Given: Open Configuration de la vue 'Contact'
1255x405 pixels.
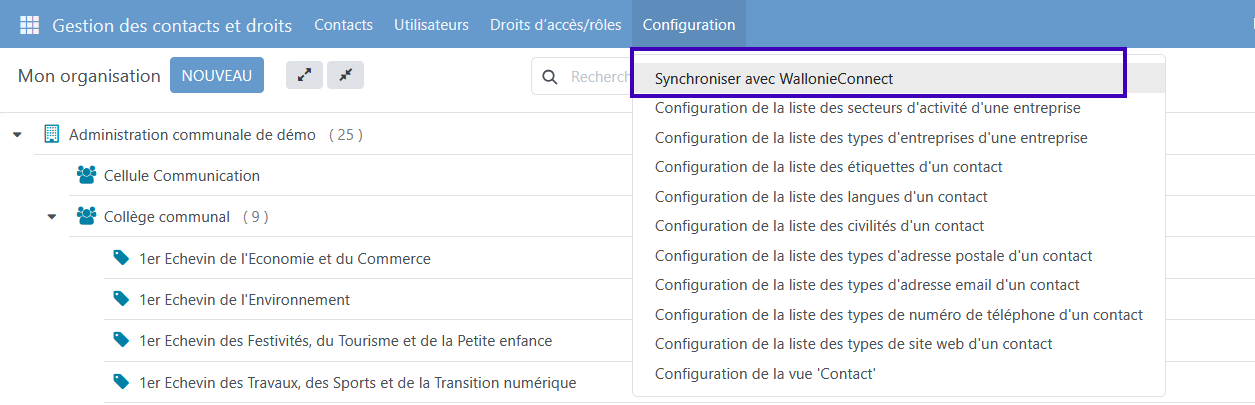Looking at the screenshot, I should click(767, 374).
